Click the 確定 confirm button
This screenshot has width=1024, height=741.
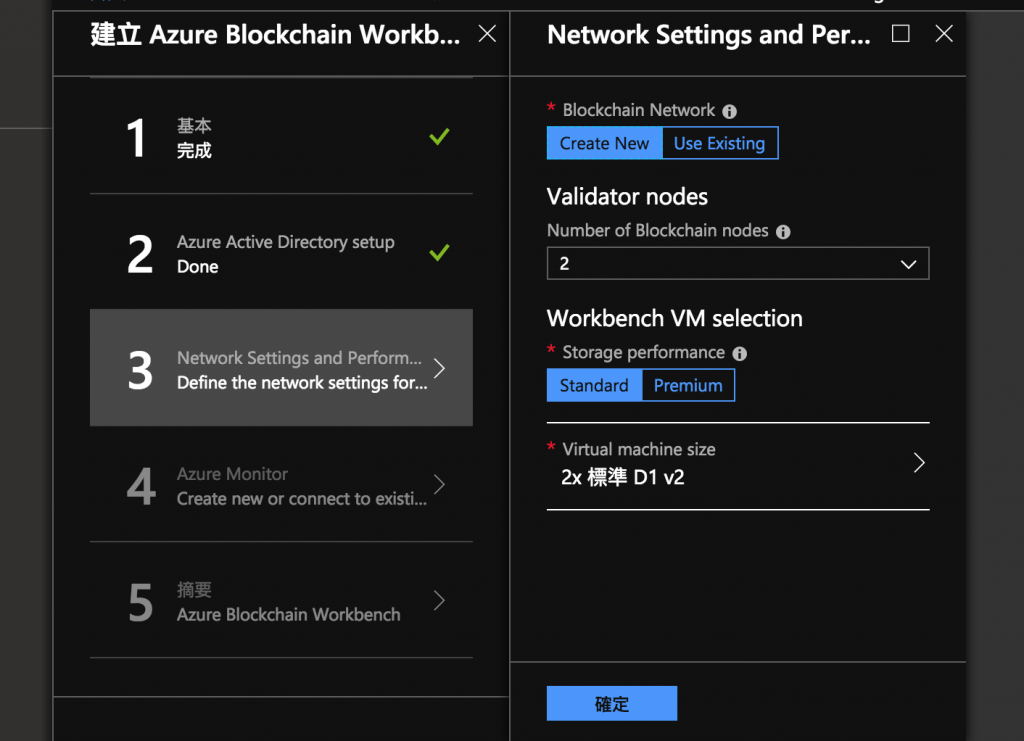tap(611, 703)
